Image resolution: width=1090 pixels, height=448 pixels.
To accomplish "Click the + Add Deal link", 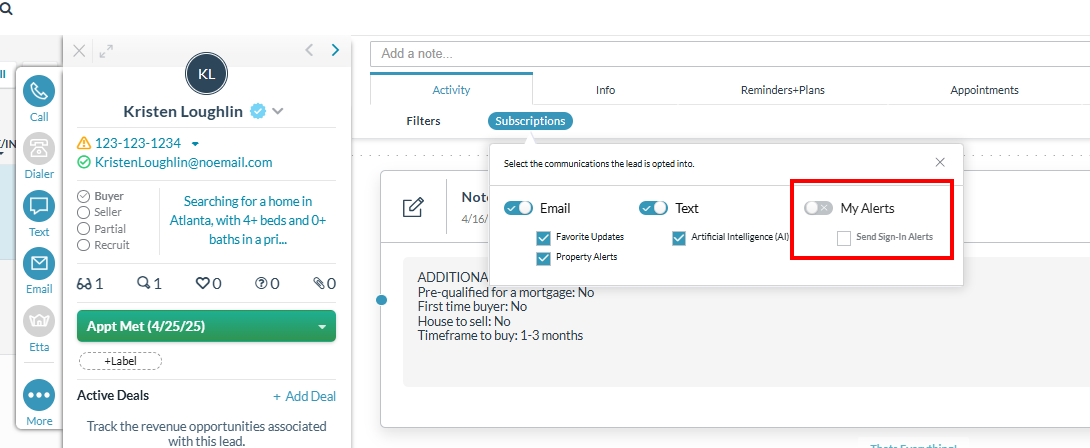I will click(x=304, y=397).
